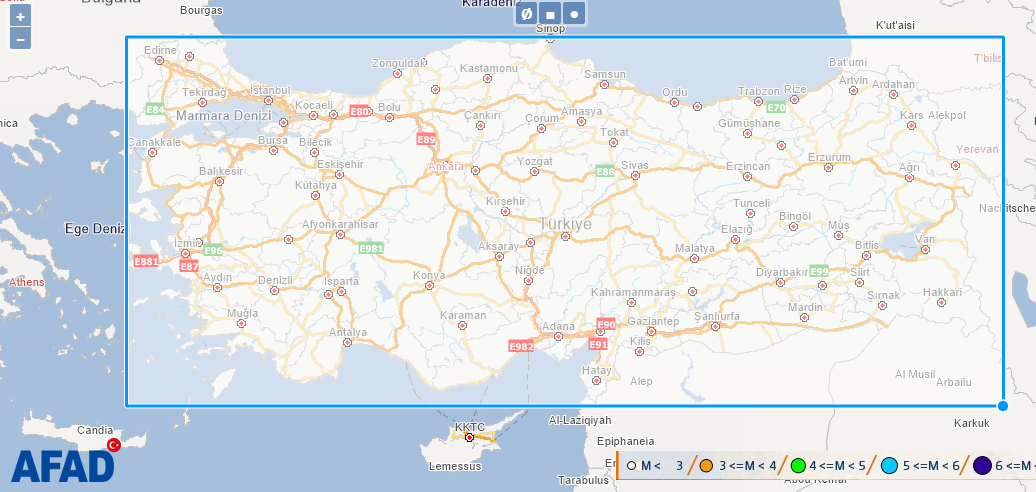Click the Afyonkarahisar city label
Screen dimensions: 1036x492
click(340, 225)
